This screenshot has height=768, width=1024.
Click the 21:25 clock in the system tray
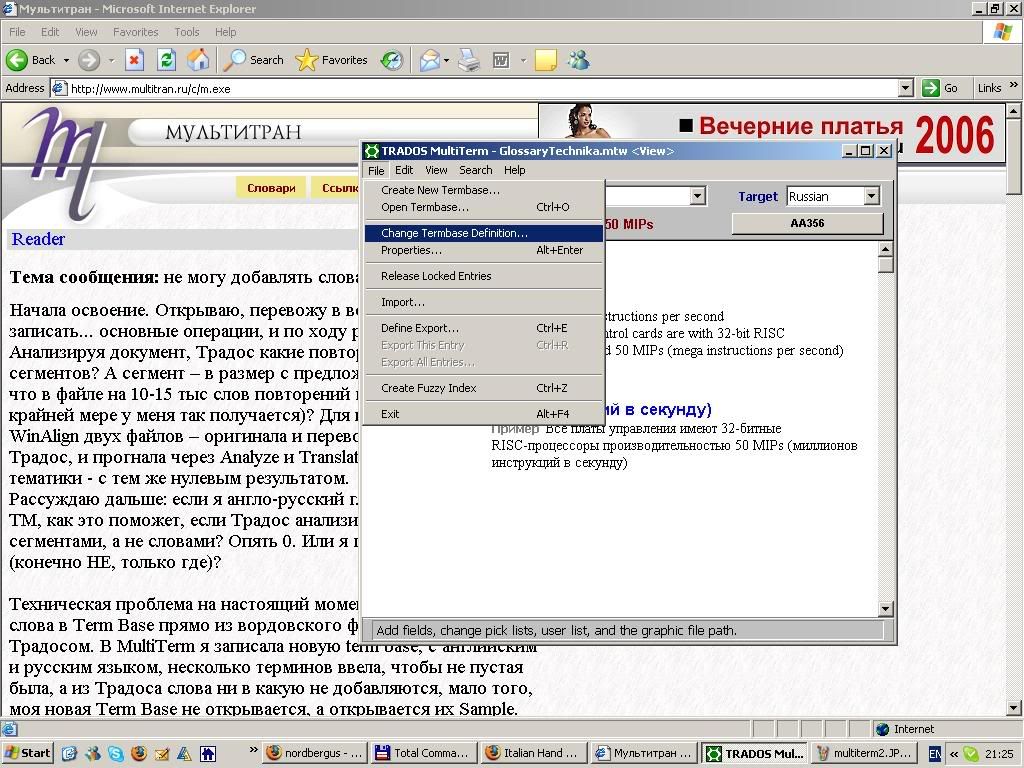pos(999,754)
